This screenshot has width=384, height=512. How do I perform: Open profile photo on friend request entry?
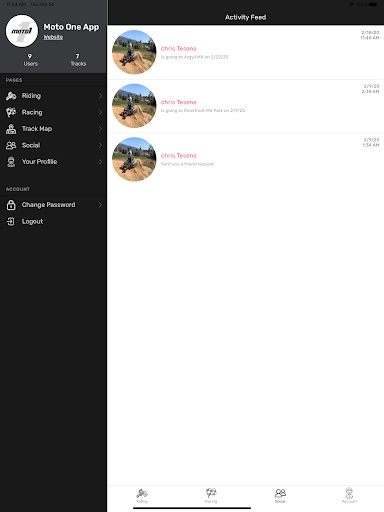tap(134, 159)
